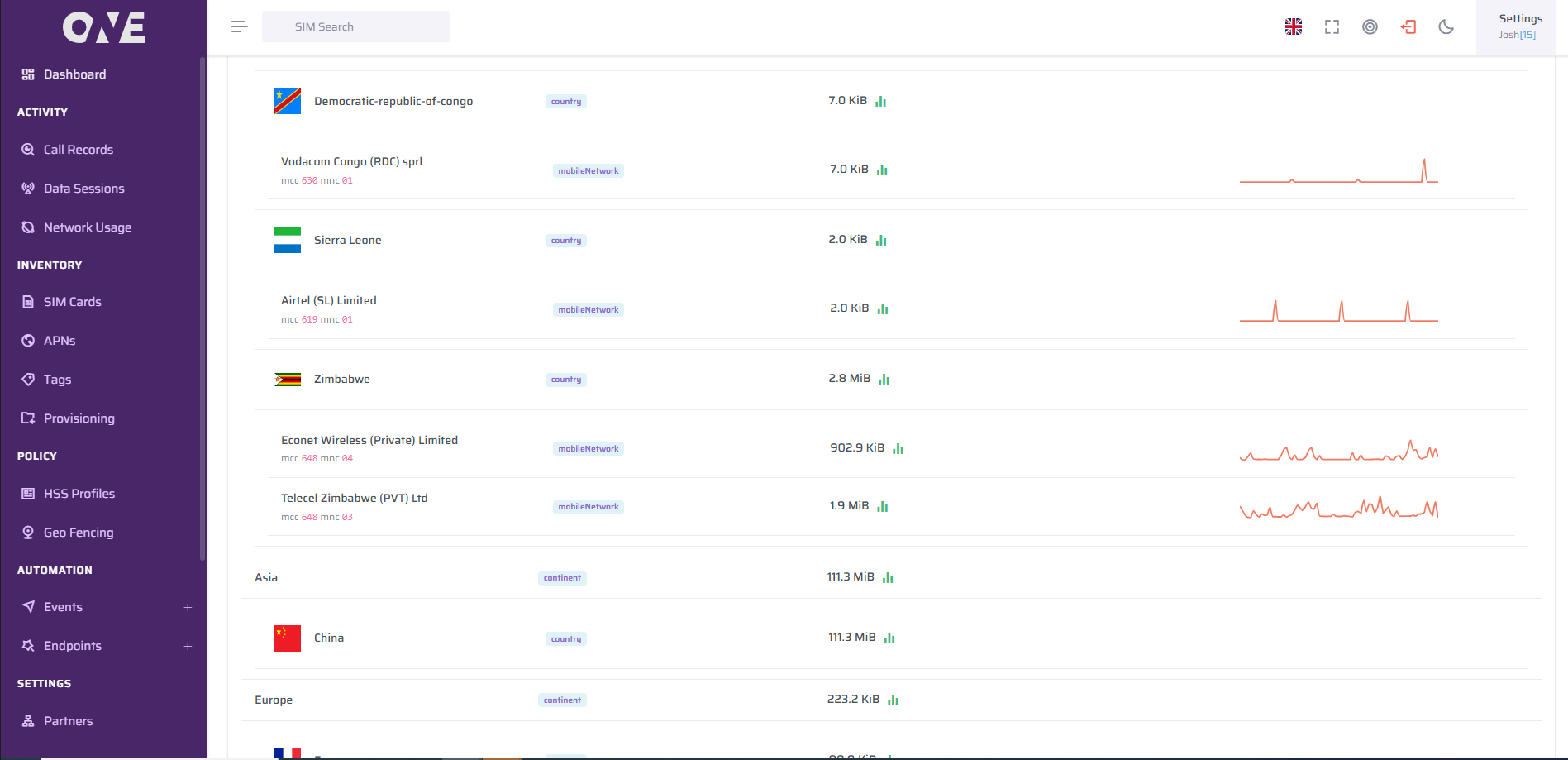Open HSS Profiles policy page

(79, 494)
